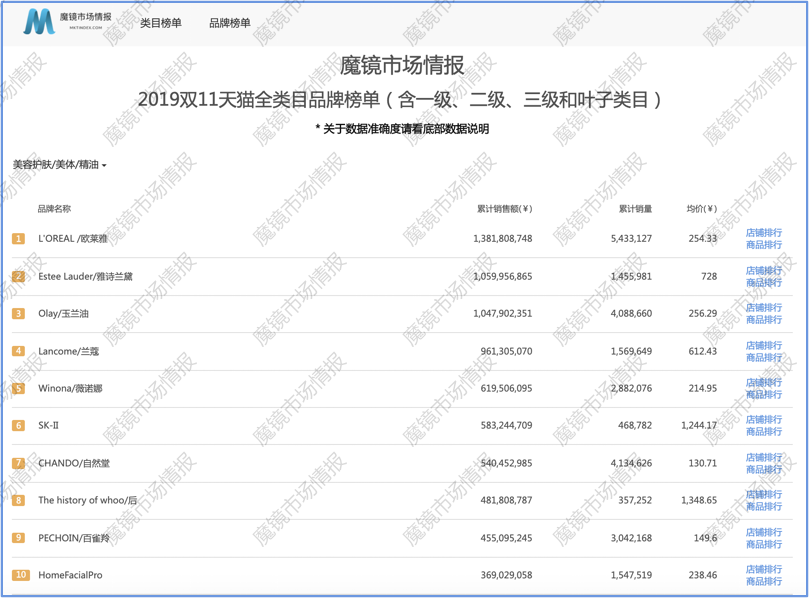Viewport: 809px width, 598px height.
Task: Switch to the 品牌榜单 tab
Action: point(230,23)
